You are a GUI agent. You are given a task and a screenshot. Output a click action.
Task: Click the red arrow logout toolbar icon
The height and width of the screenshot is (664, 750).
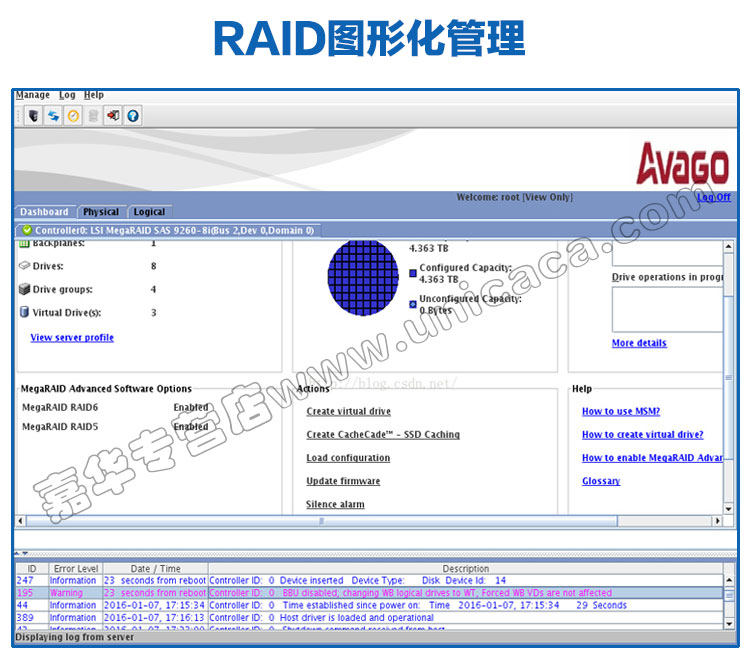(113, 116)
